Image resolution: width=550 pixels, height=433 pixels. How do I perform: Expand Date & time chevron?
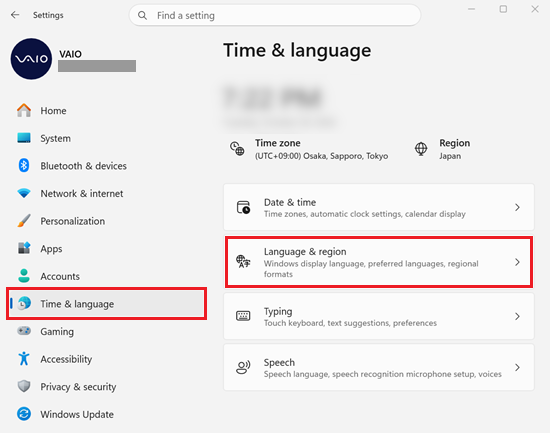[517, 207]
